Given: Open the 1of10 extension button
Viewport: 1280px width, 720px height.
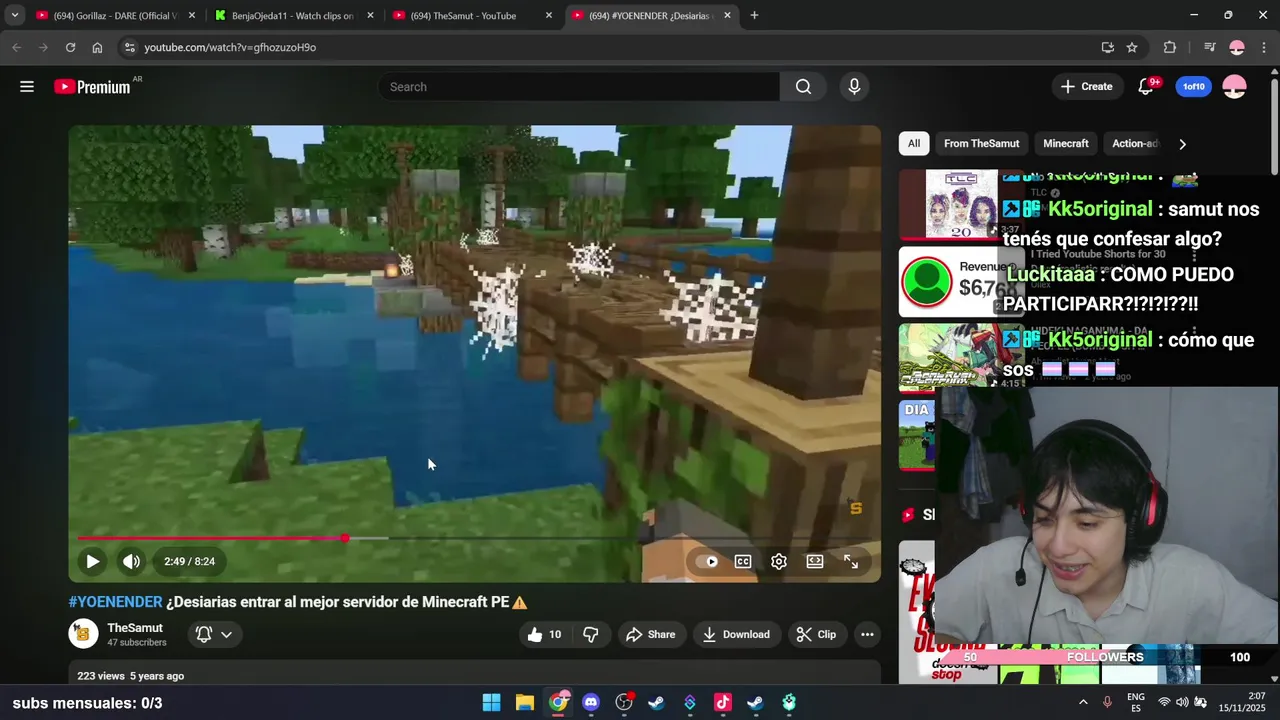Looking at the screenshot, I should click(1194, 87).
